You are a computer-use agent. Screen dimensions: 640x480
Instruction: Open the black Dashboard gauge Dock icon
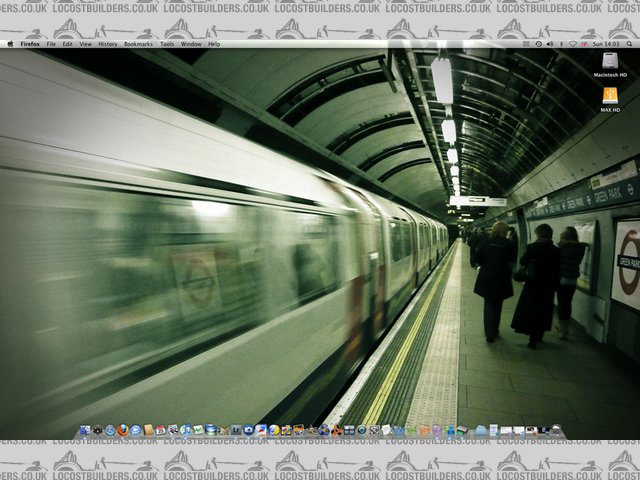tap(98, 430)
